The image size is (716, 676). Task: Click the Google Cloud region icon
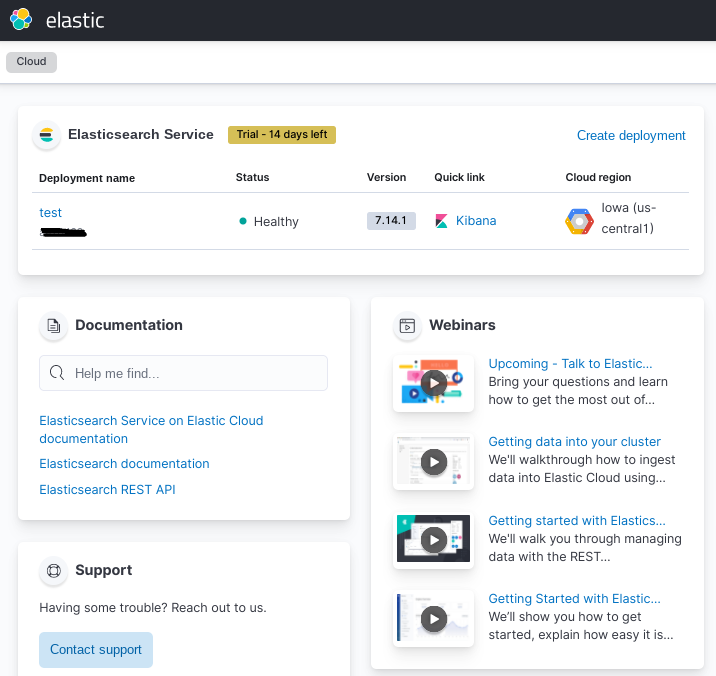coord(579,222)
